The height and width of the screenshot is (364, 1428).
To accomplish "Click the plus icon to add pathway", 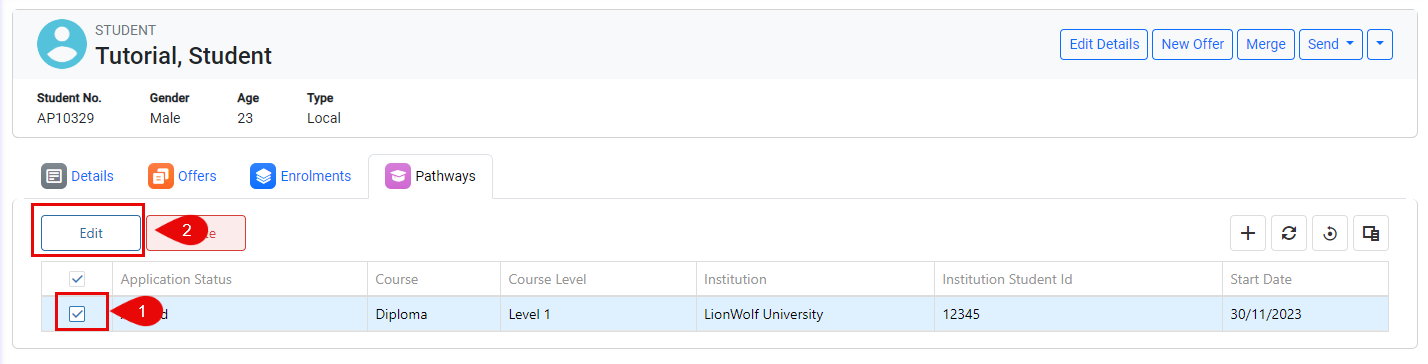I will 1248,233.
